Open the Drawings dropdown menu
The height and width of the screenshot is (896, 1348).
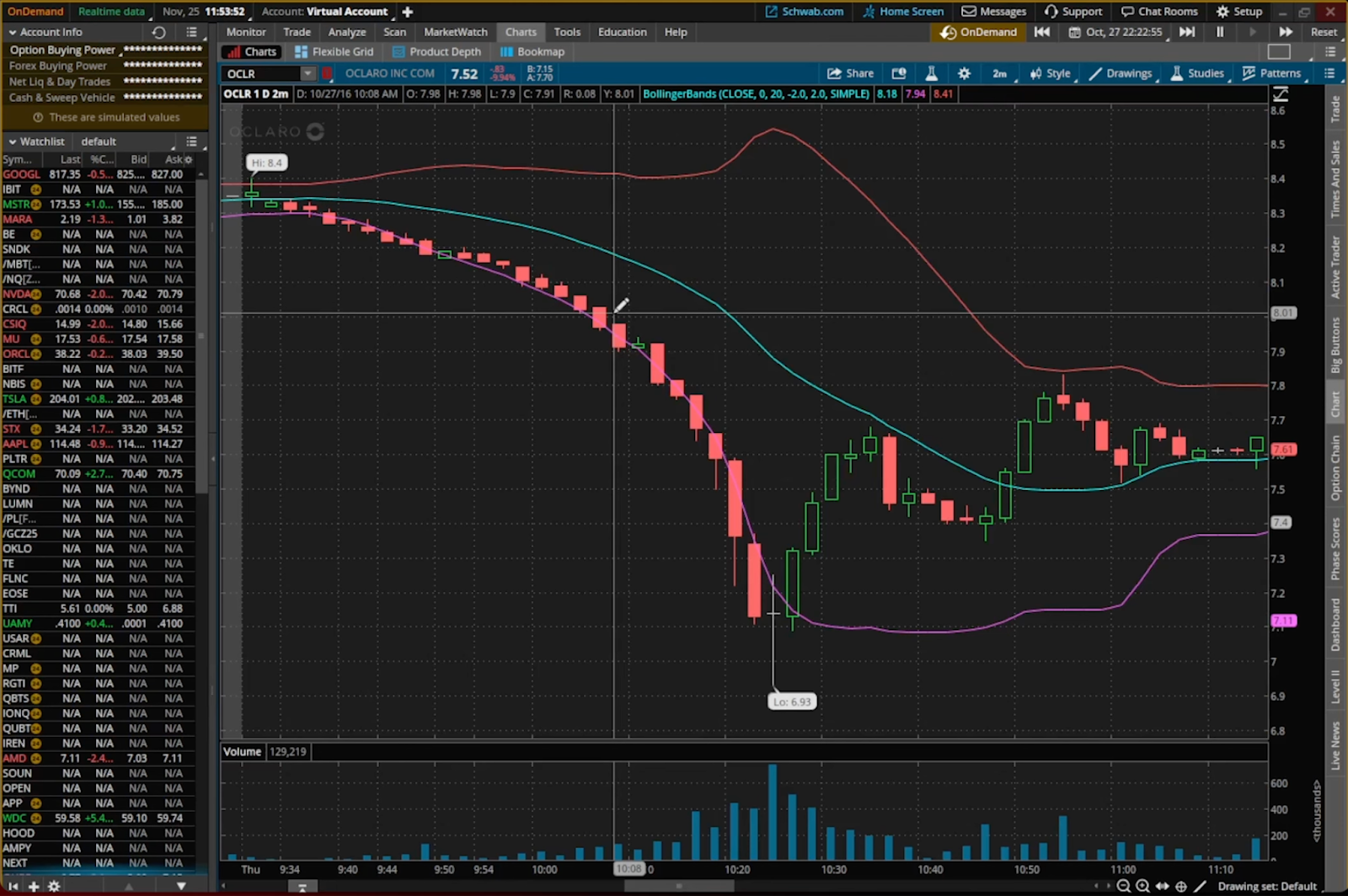click(x=1121, y=73)
